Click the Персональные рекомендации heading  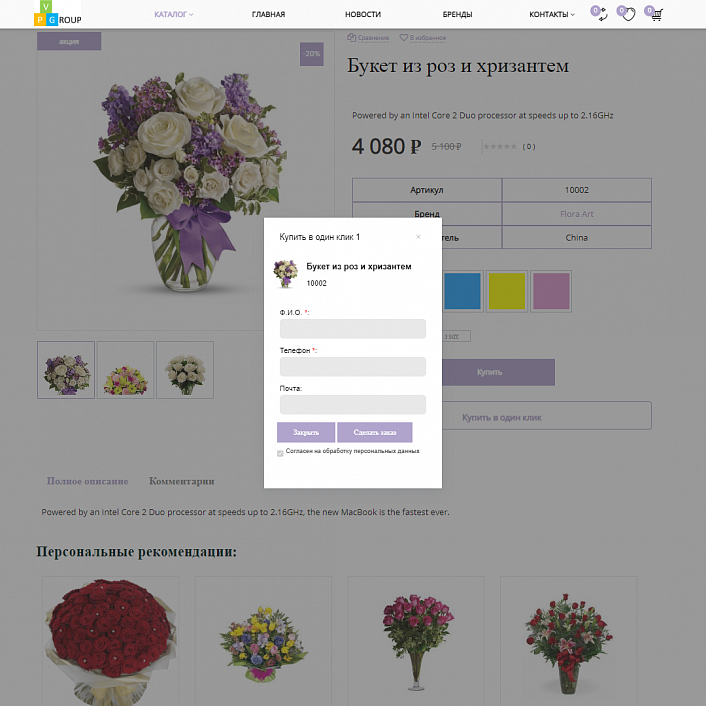[x=136, y=552]
